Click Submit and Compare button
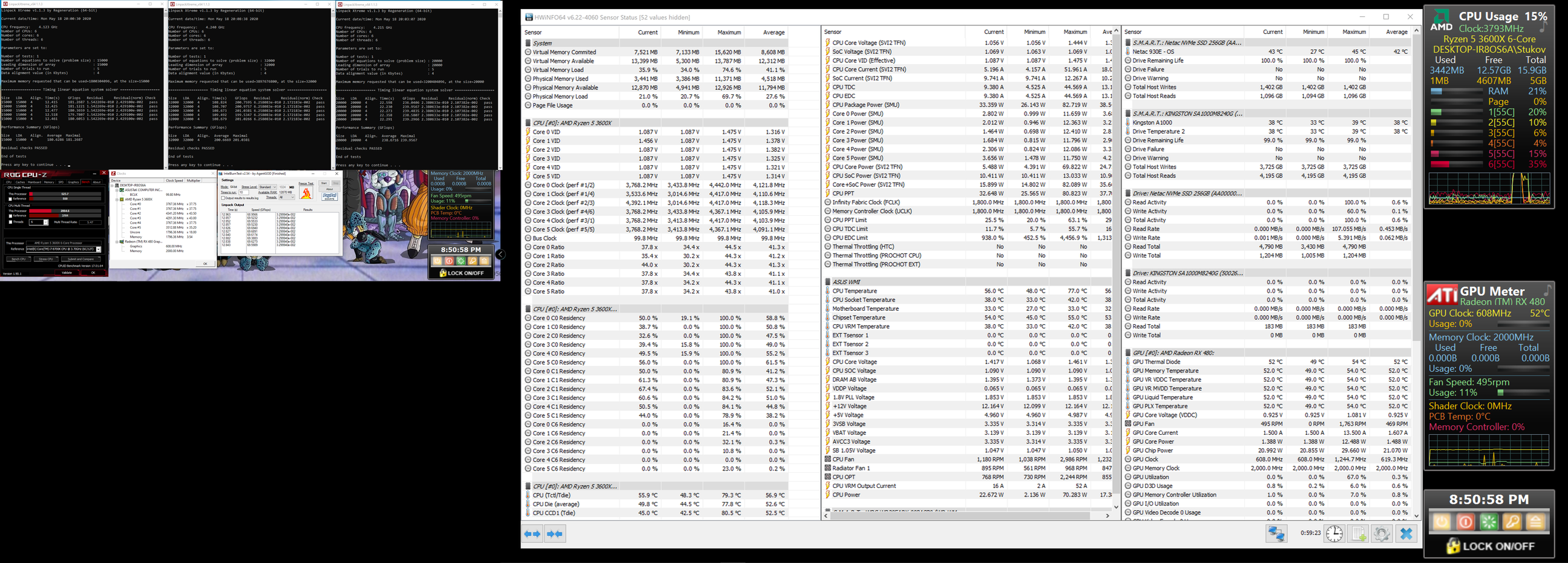The height and width of the screenshot is (563, 1568). pos(81,259)
